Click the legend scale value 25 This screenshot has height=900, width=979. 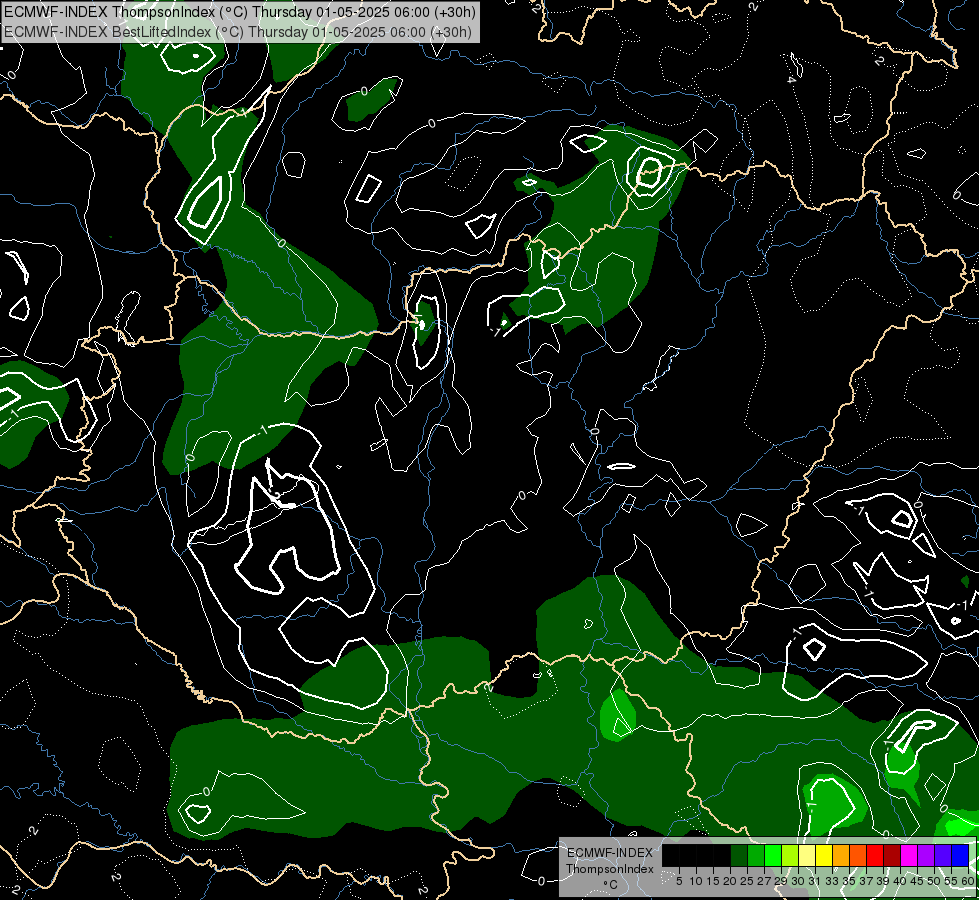(x=747, y=881)
